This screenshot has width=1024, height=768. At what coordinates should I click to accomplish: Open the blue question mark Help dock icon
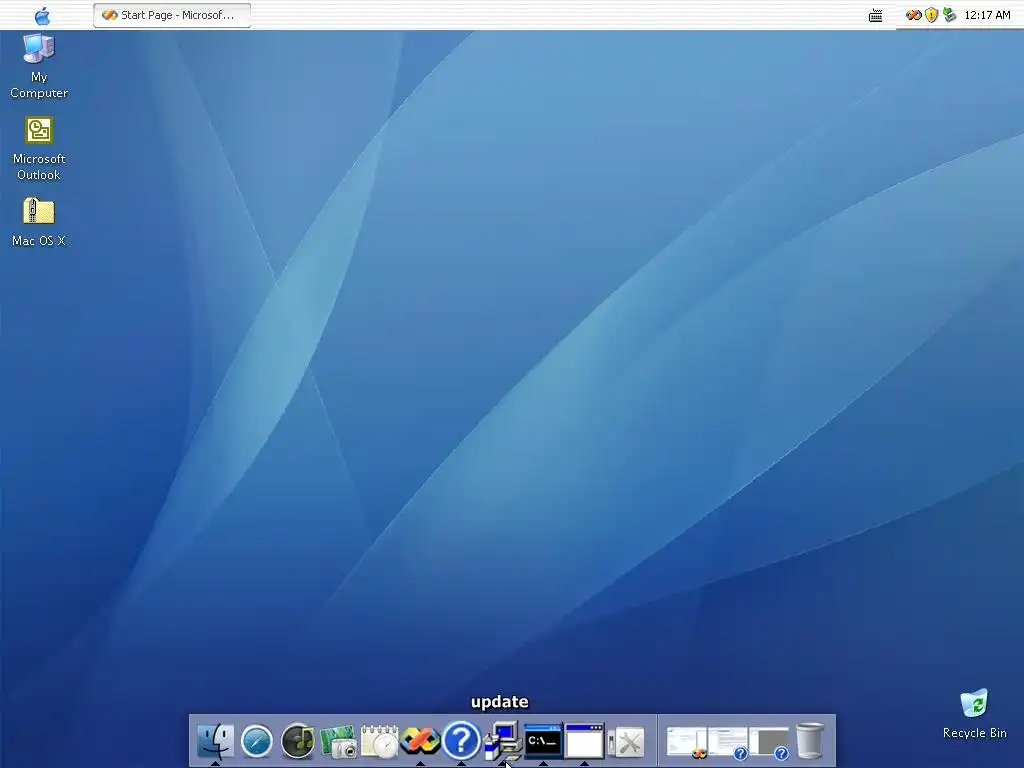click(461, 741)
